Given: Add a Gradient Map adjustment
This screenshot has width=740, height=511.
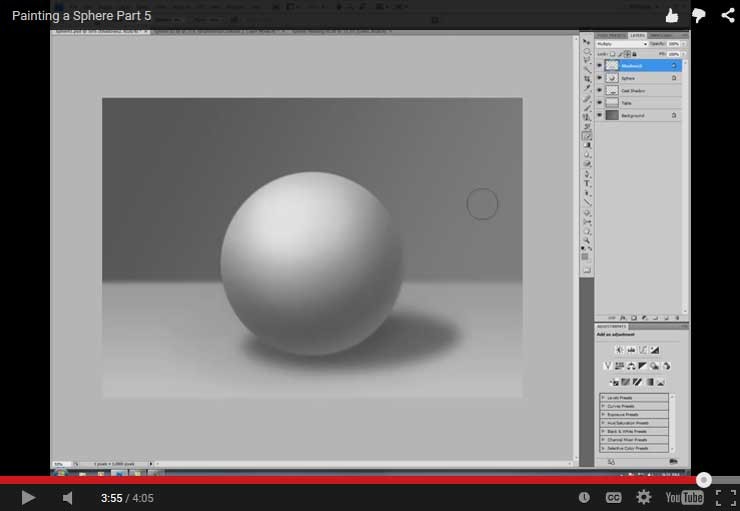Looking at the screenshot, I should coord(650,382).
